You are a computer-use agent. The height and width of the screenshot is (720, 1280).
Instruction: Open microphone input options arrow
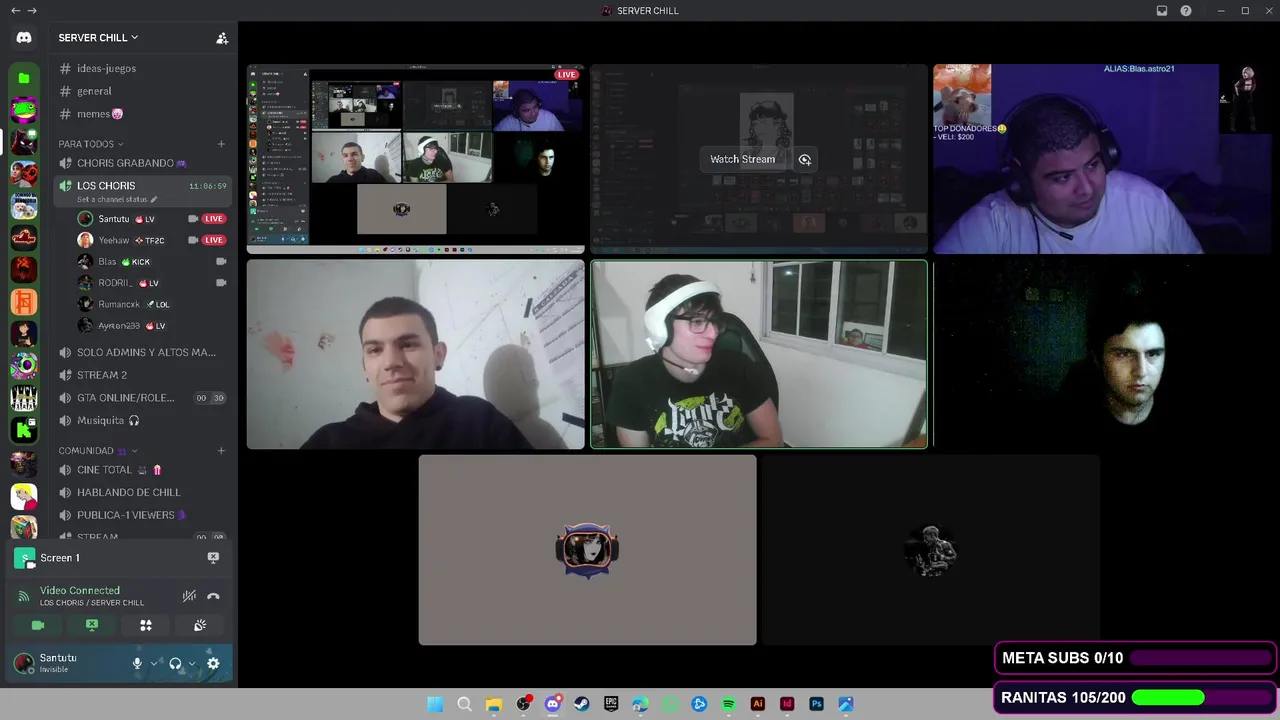pos(154,663)
